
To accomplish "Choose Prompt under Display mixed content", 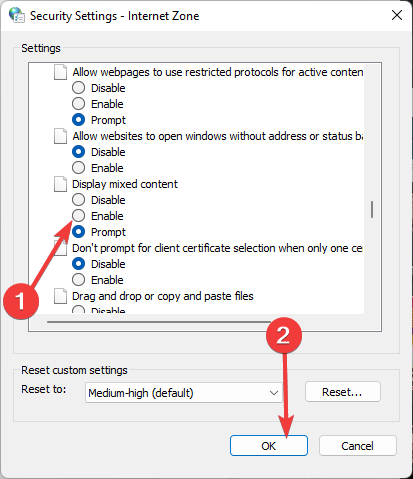I will [78, 232].
